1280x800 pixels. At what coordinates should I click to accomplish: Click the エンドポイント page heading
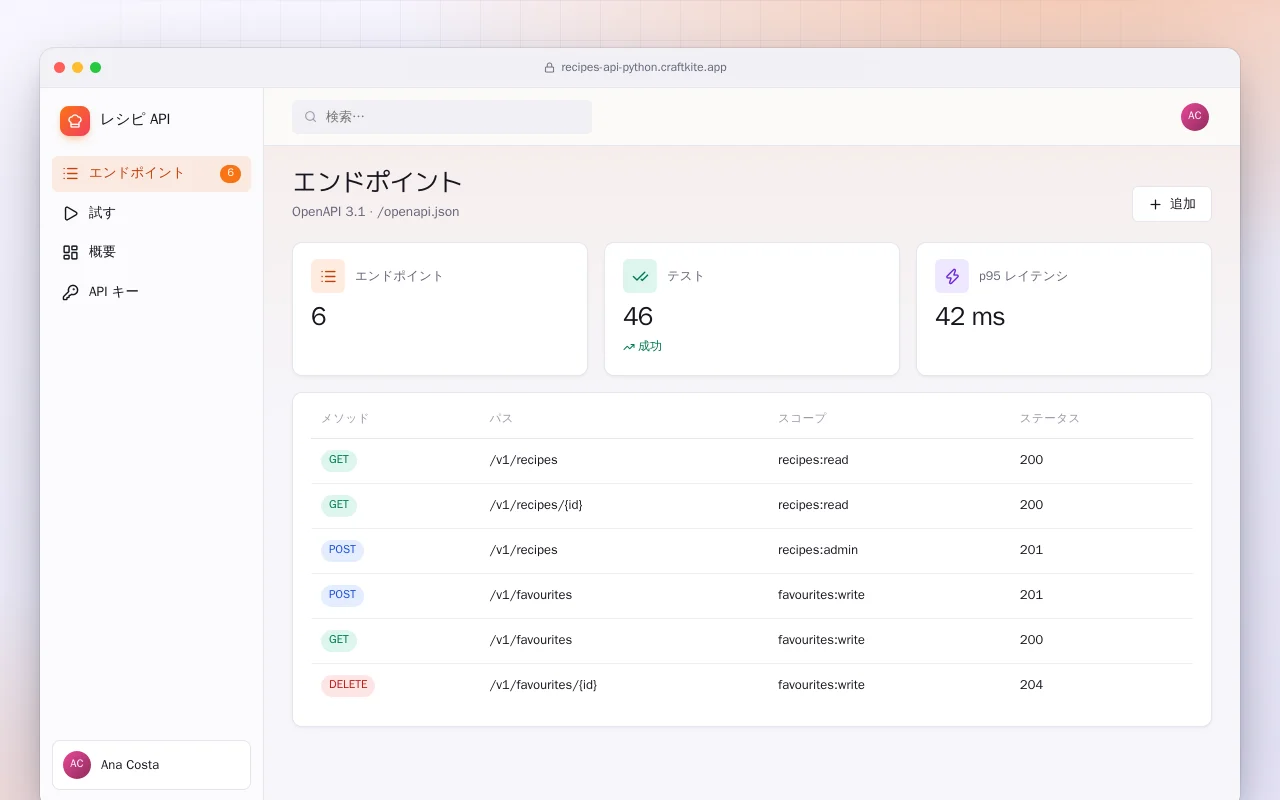(377, 182)
